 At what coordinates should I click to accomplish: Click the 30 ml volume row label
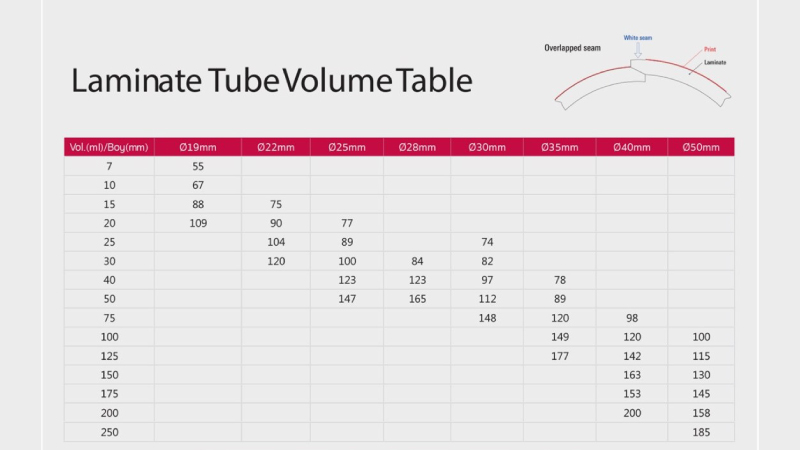click(x=109, y=261)
